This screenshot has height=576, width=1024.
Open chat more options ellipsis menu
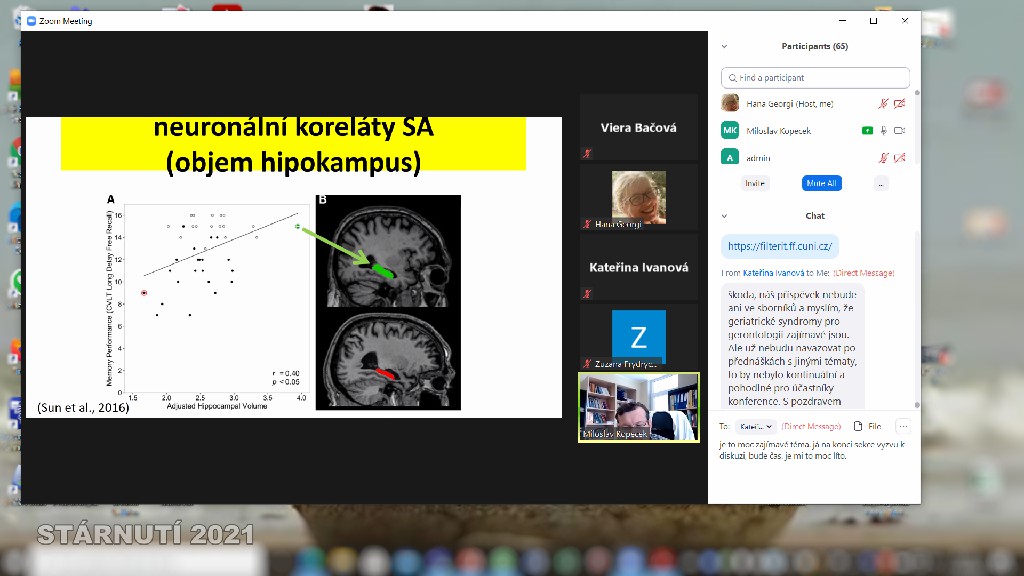tap(903, 426)
